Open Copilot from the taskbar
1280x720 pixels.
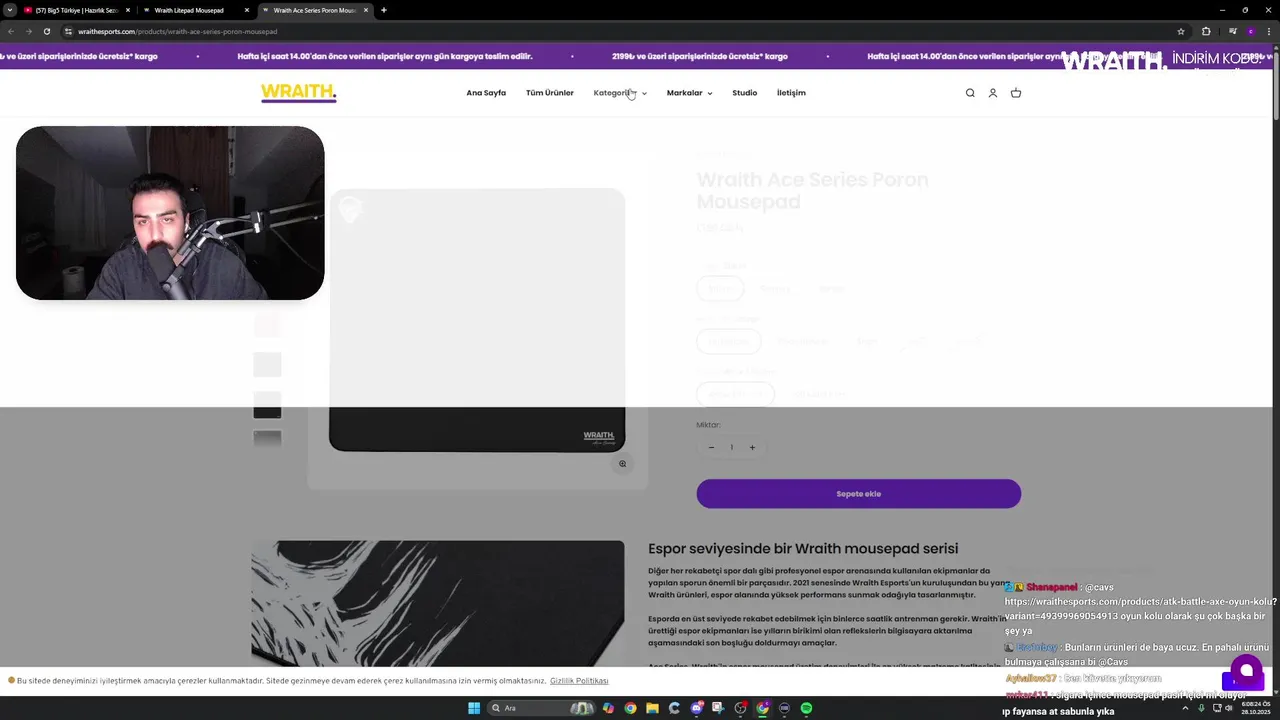tap(608, 708)
